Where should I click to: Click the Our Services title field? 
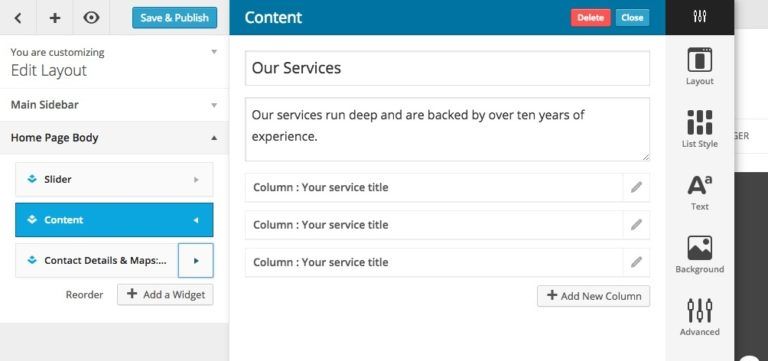point(447,68)
